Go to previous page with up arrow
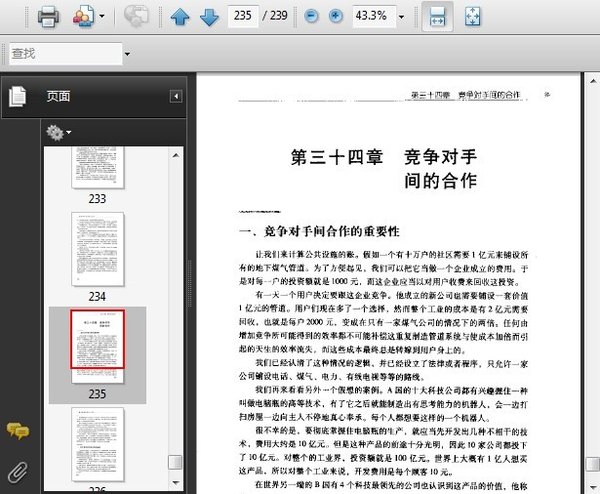Image resolution: width=600 pixels, height=494 pixels. pyautogui.click(x=180, y=16)
